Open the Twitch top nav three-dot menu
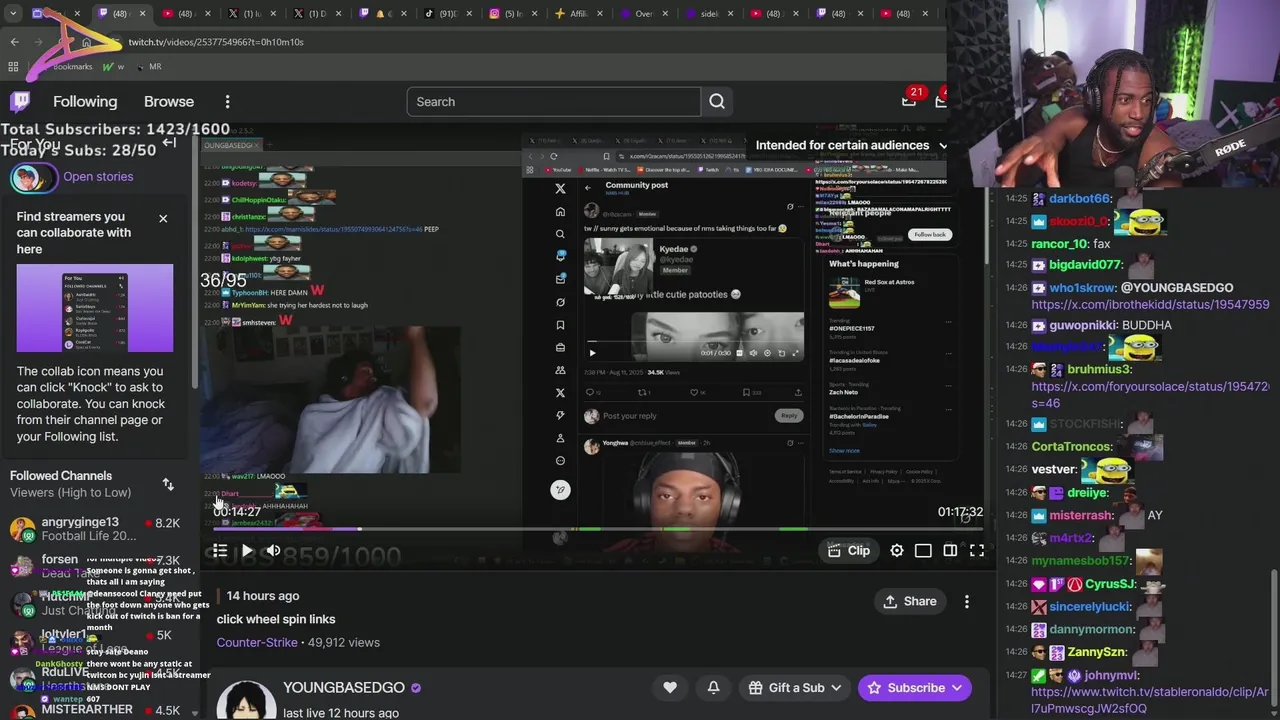This screenshot has width=1280, height=720. pyautogui.click(x=227, y=101)
